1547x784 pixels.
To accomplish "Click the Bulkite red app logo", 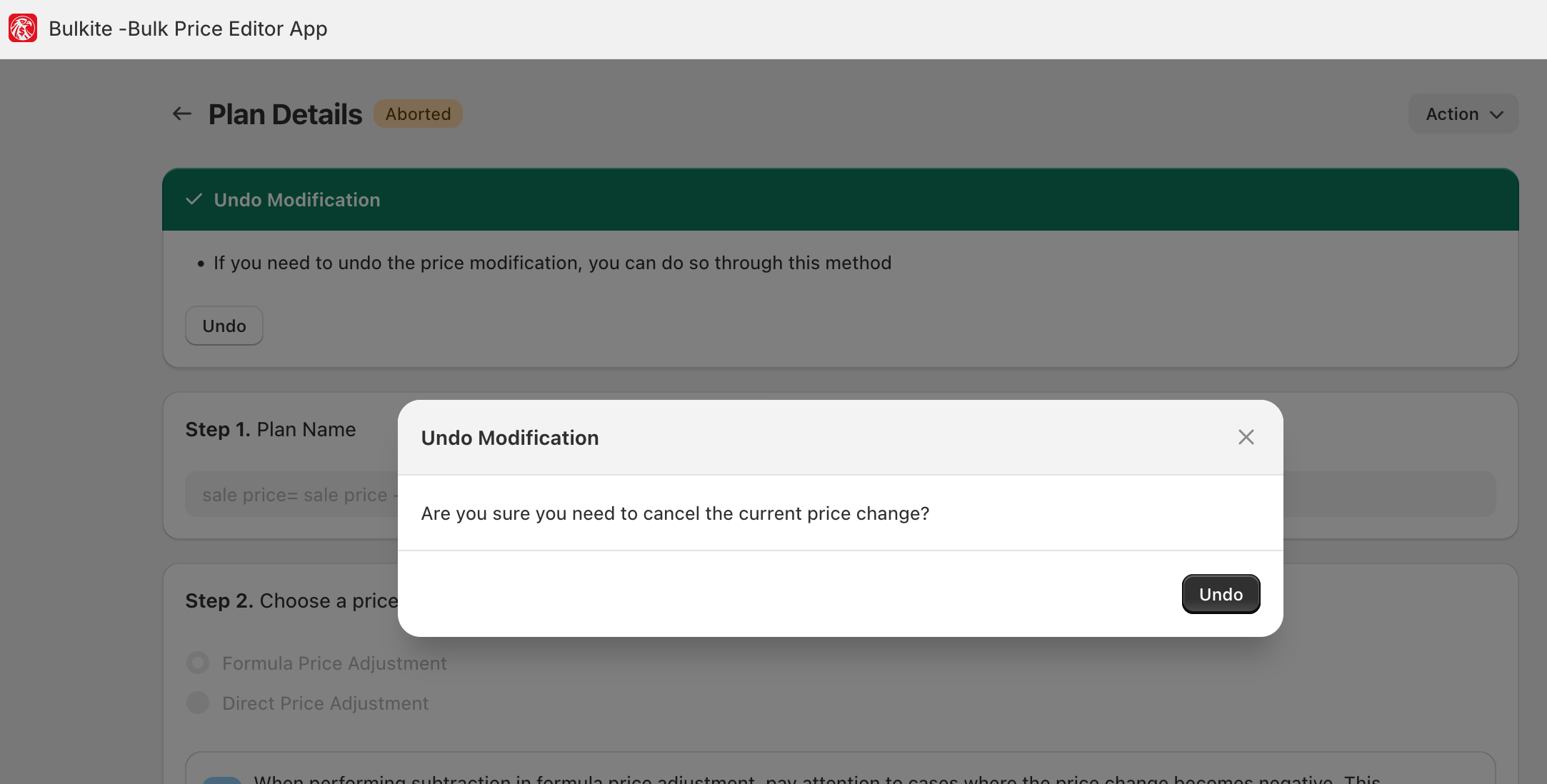I will pyautogui.click(x=23, y=29).
